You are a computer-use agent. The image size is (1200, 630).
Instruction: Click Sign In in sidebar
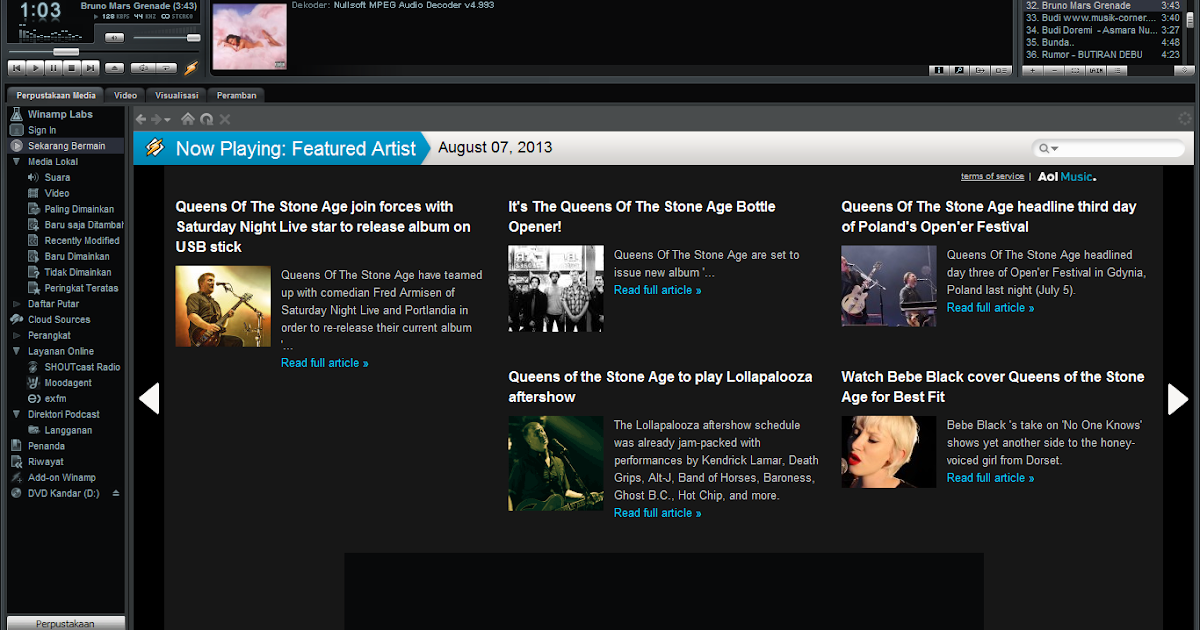(42, 130)
